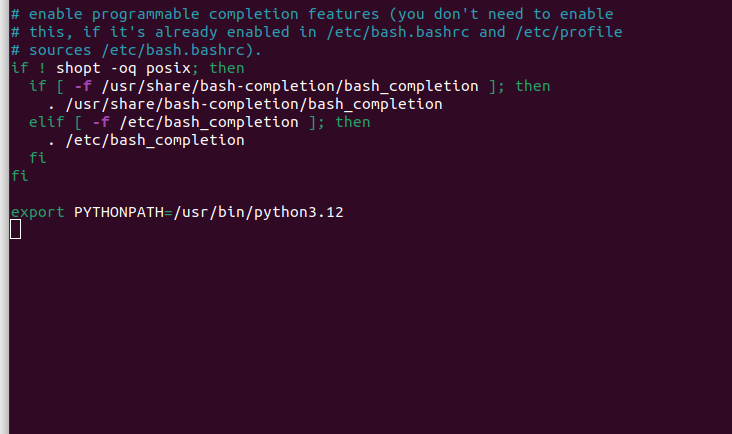Click the shopt command text

point(78,68)
